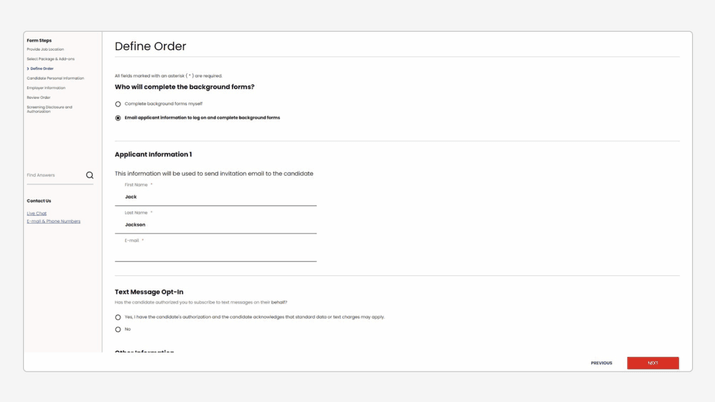Jump to Candidate Personal Information step
This screenshot has height=402, width=715.
pyautogui.click(x=55, y=78)
